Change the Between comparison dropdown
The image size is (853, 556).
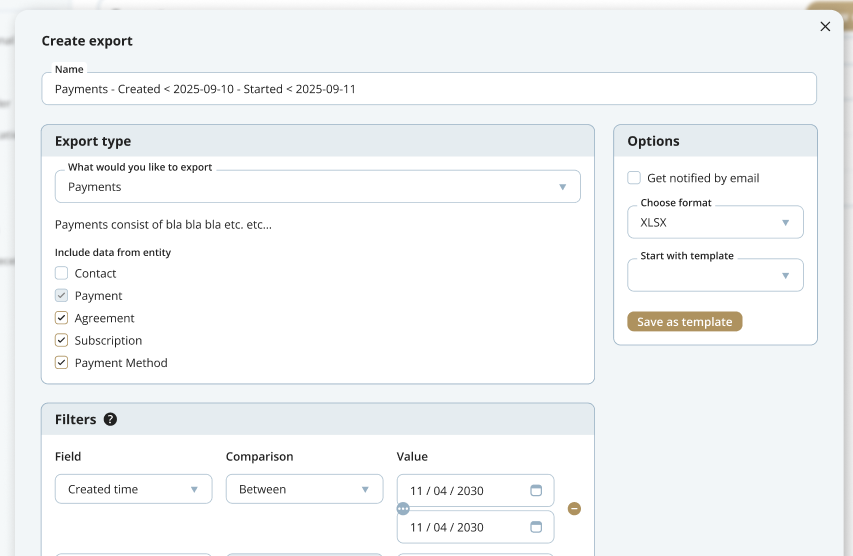(304, 489)
